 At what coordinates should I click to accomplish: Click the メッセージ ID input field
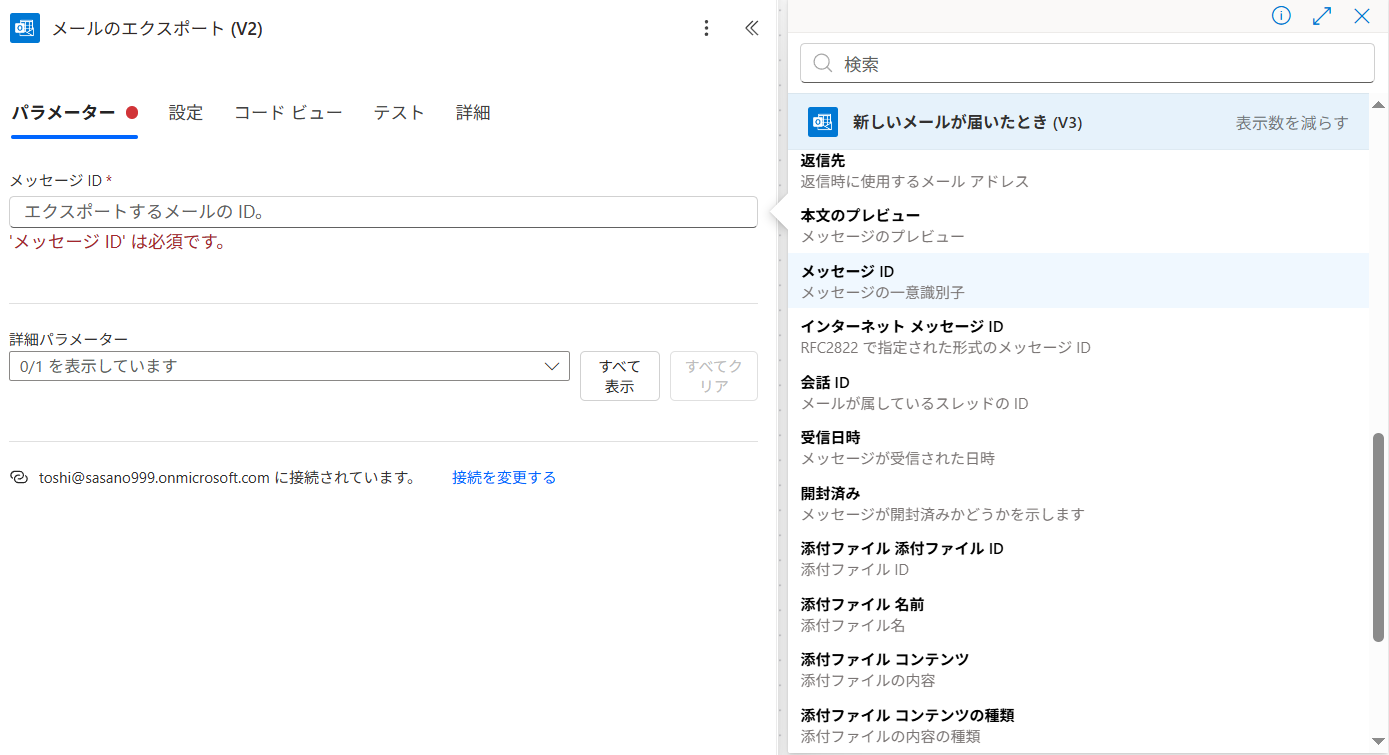click(383, 212)
